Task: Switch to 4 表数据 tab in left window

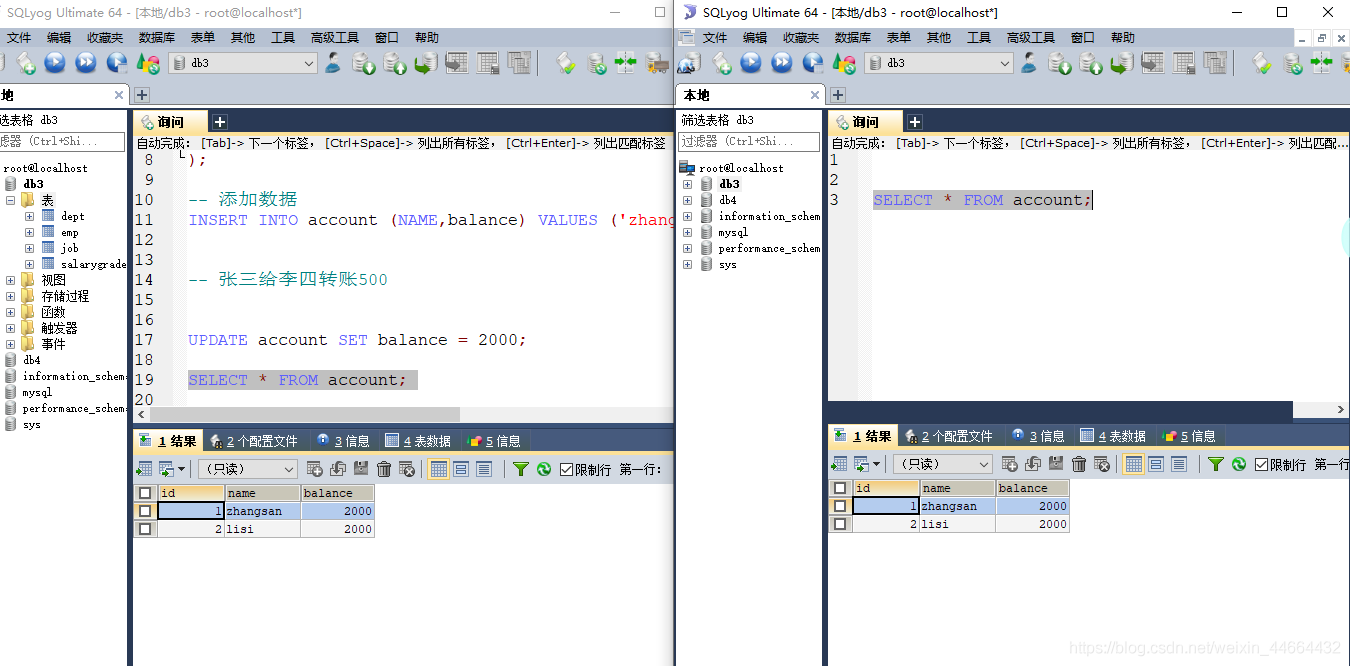Action: (418, 441)
